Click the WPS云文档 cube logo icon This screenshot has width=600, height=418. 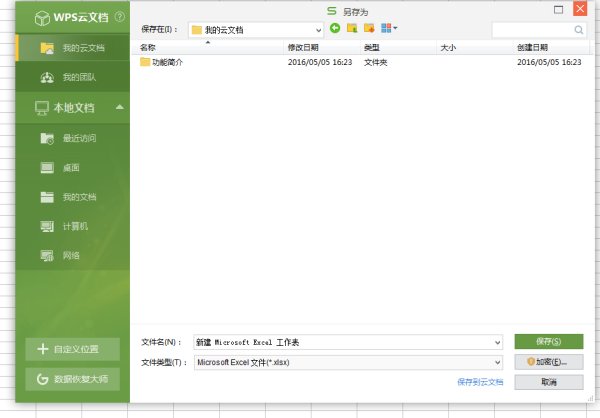click(42, 18)
